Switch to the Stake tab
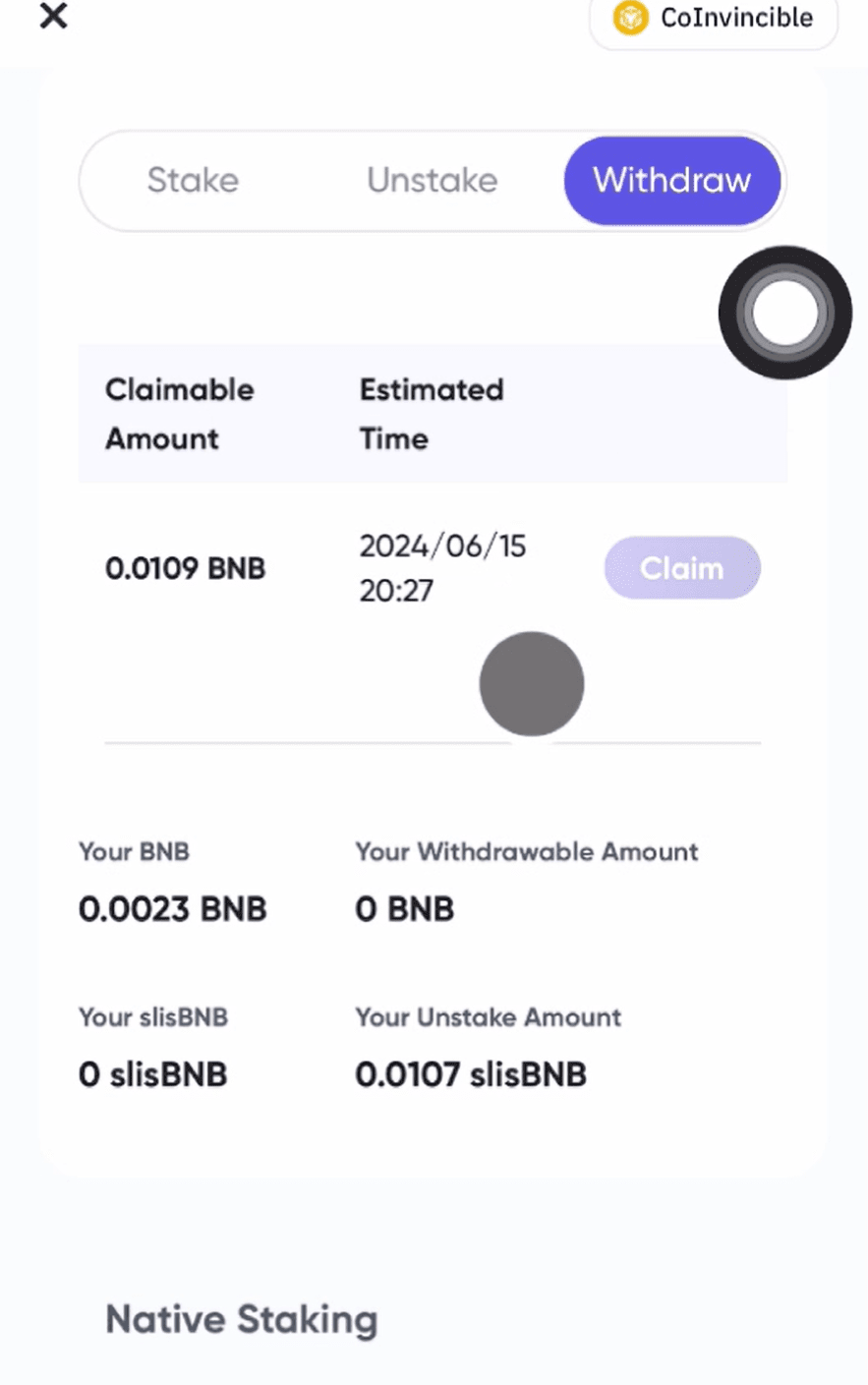 coord(193,181)
